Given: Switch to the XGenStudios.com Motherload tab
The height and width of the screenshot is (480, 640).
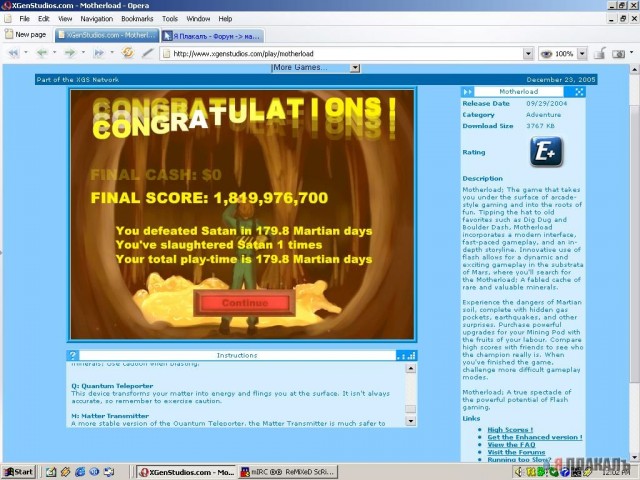Looking at the screenshot, I should [107, 35].
